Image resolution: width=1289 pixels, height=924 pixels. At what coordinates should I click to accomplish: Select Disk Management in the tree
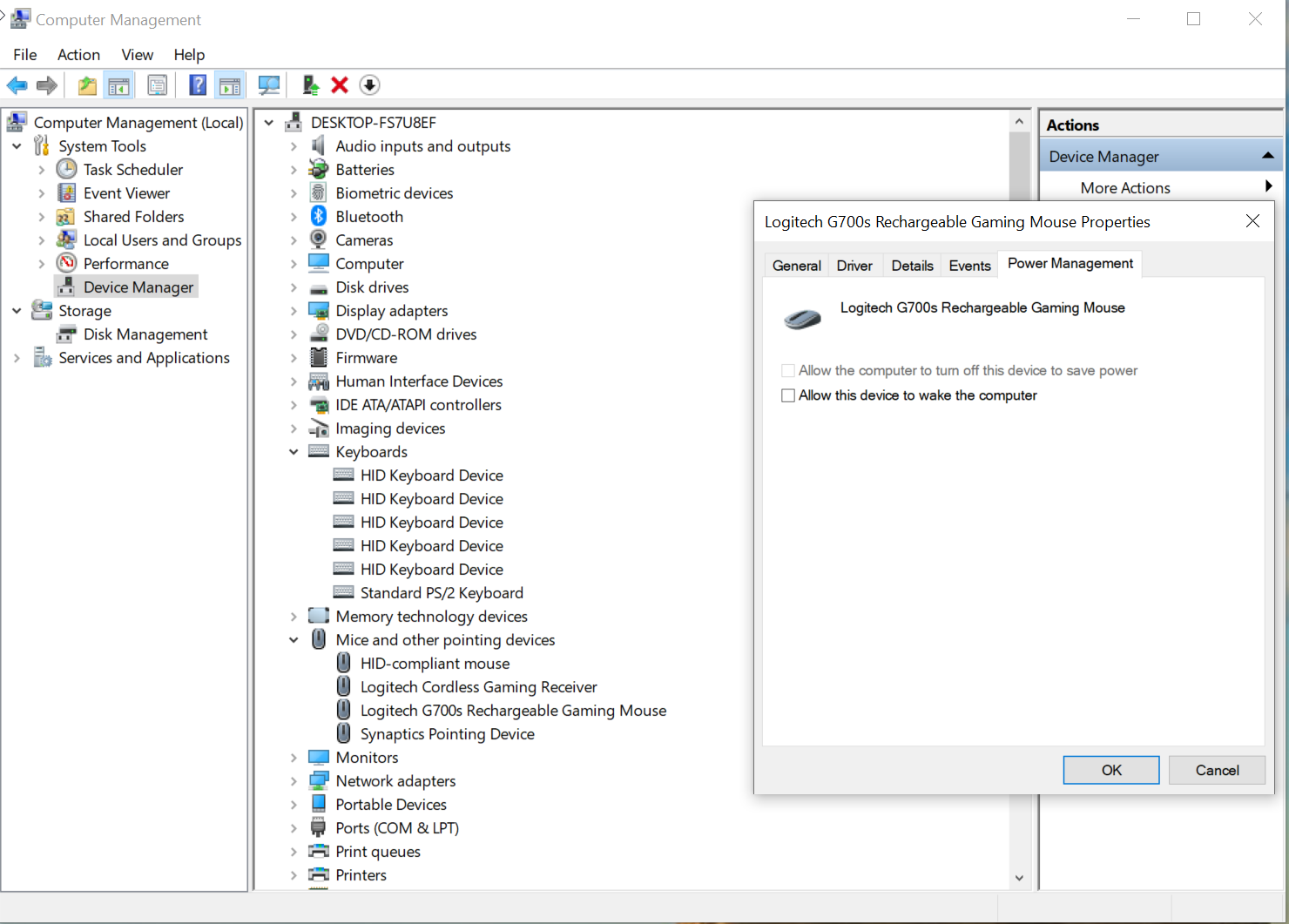(145, 334)
